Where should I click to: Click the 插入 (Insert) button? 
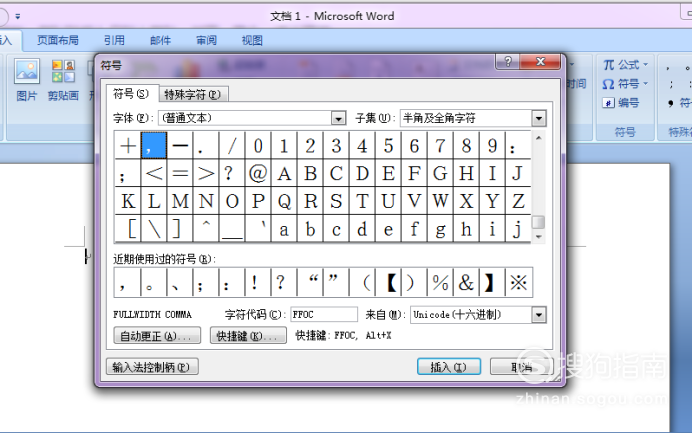click(448, 367)
